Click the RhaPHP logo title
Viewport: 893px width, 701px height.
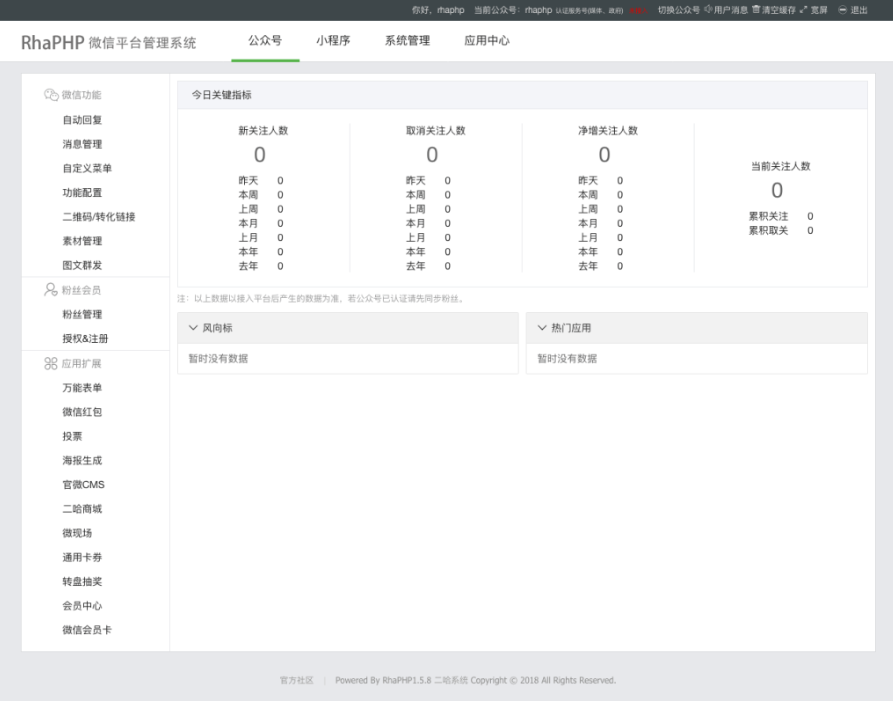coord(108,43)
